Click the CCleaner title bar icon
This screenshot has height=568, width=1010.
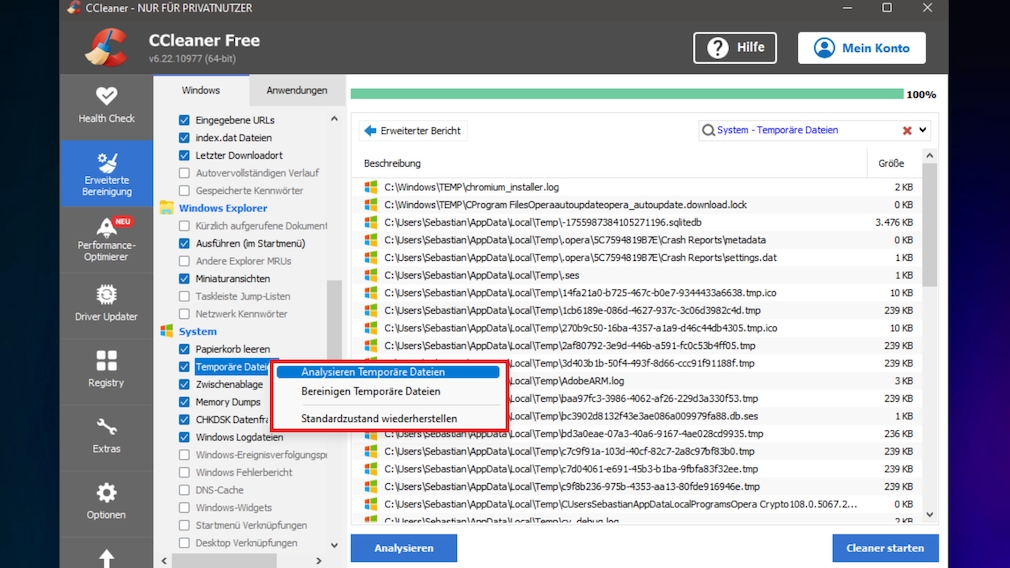pos(74,8)
